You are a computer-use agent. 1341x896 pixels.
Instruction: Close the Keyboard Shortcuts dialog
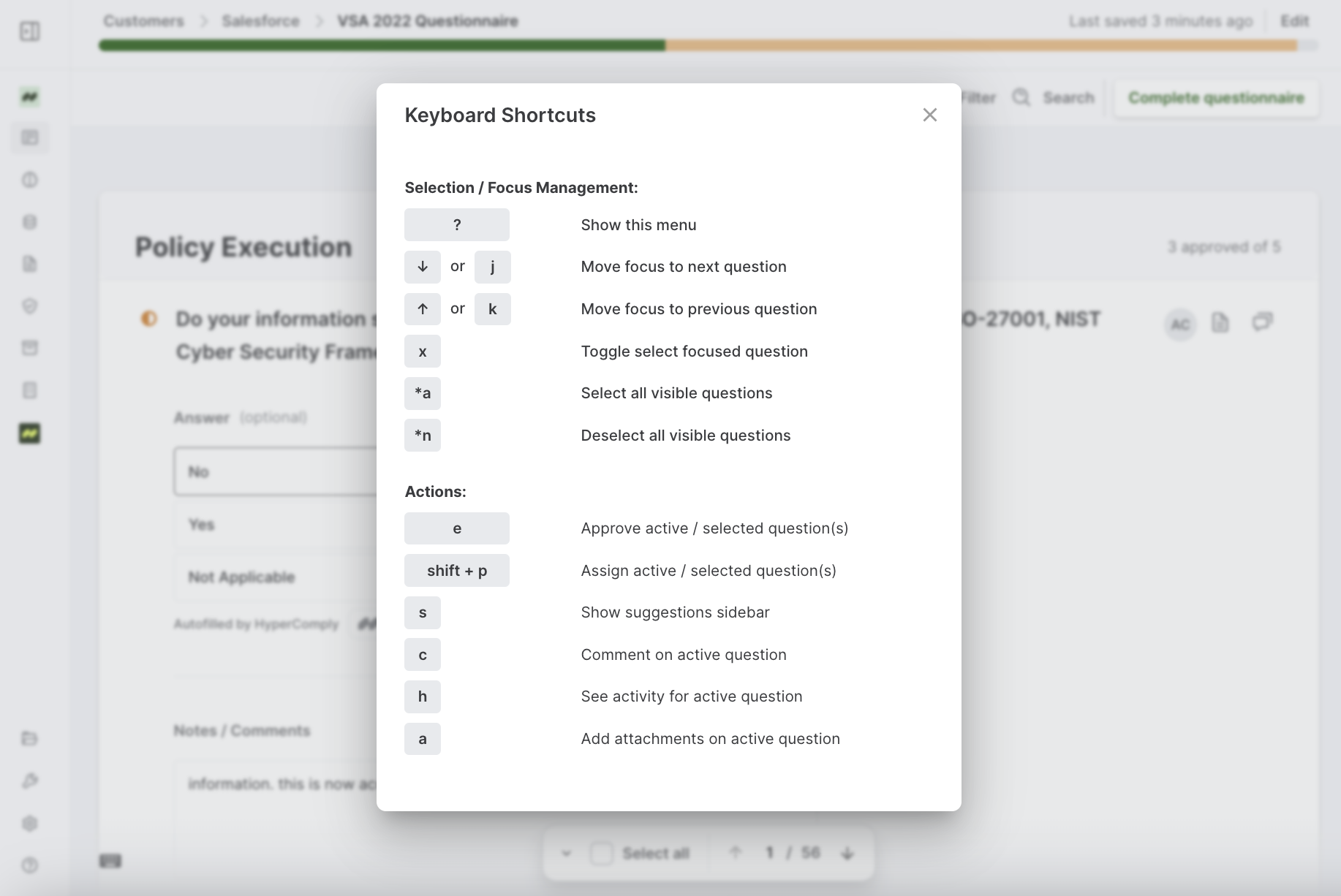[x=929, y=115]
